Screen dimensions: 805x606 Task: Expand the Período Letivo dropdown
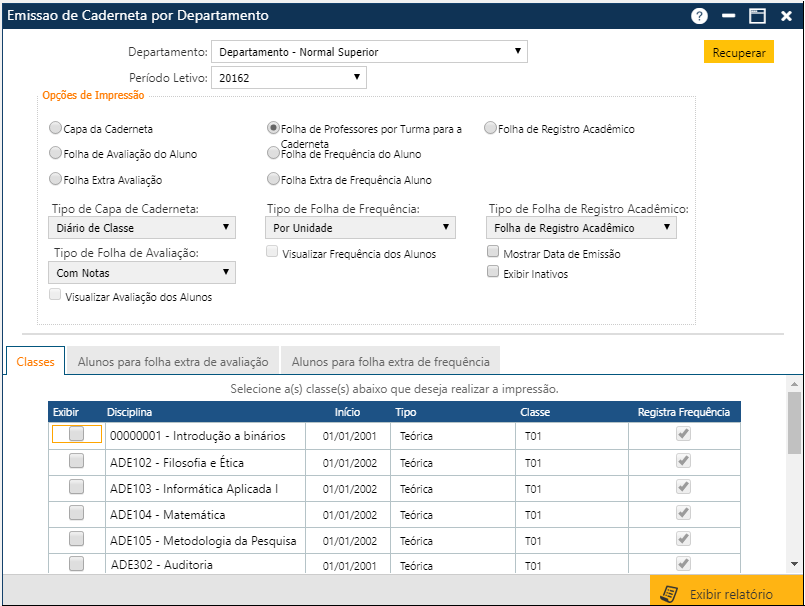[x=288, y=77]
